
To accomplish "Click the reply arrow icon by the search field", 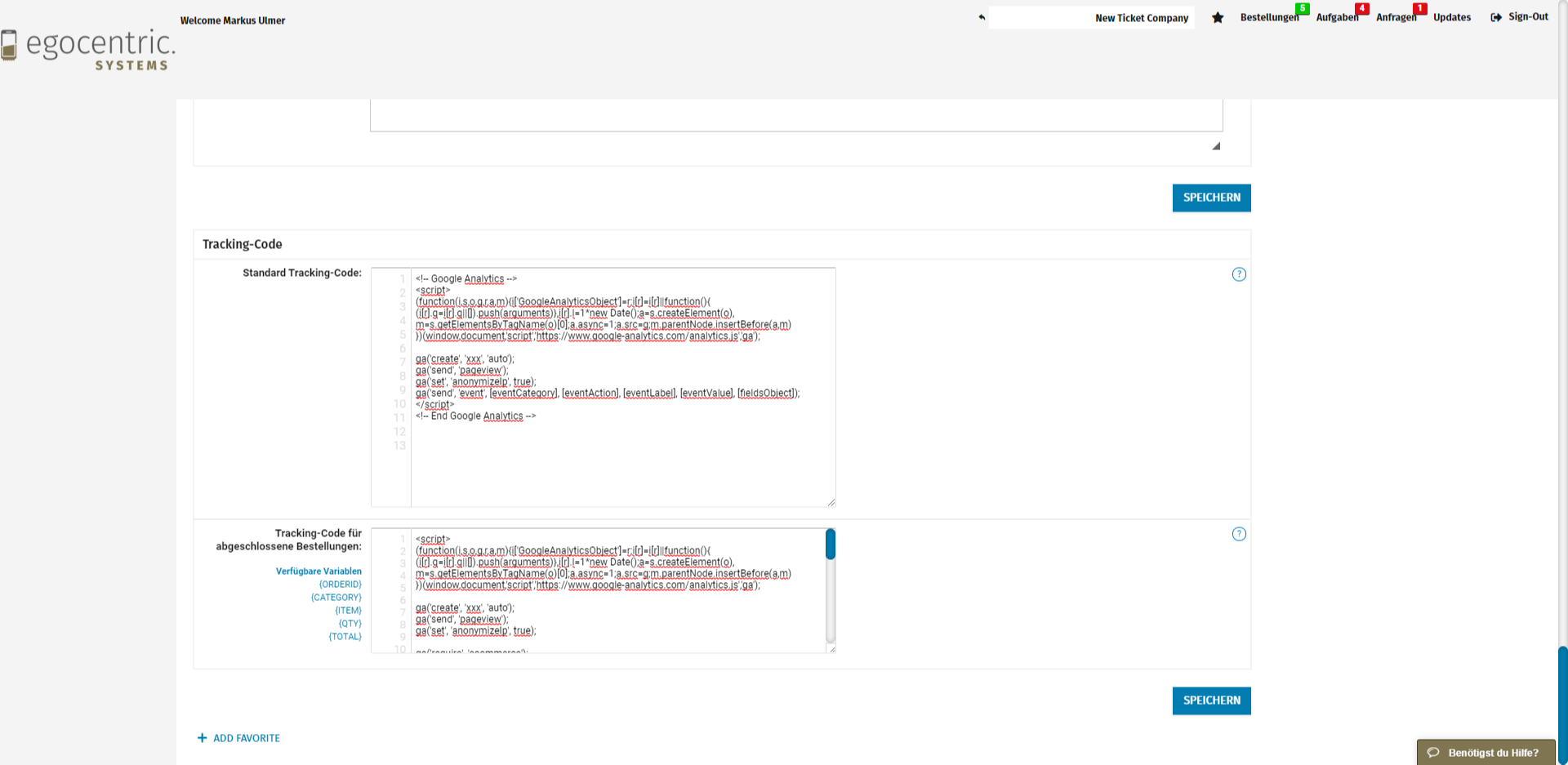I will 982,17.
